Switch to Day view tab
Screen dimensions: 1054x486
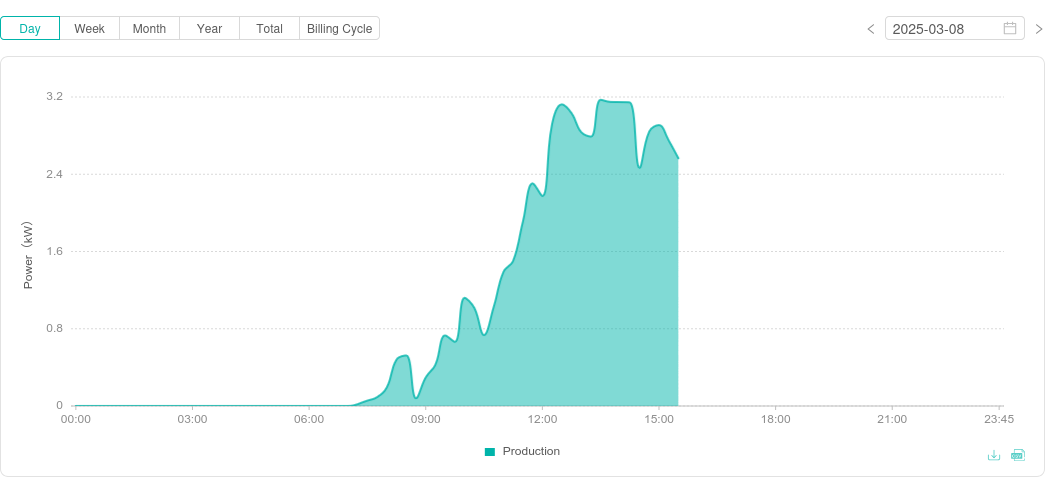[x=30, y=28]
